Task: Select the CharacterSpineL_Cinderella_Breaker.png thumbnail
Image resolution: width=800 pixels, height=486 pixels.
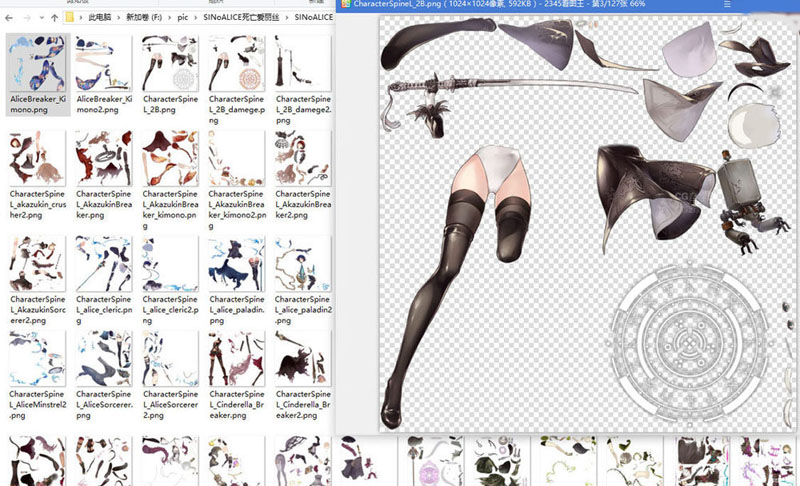Action: 236,358
